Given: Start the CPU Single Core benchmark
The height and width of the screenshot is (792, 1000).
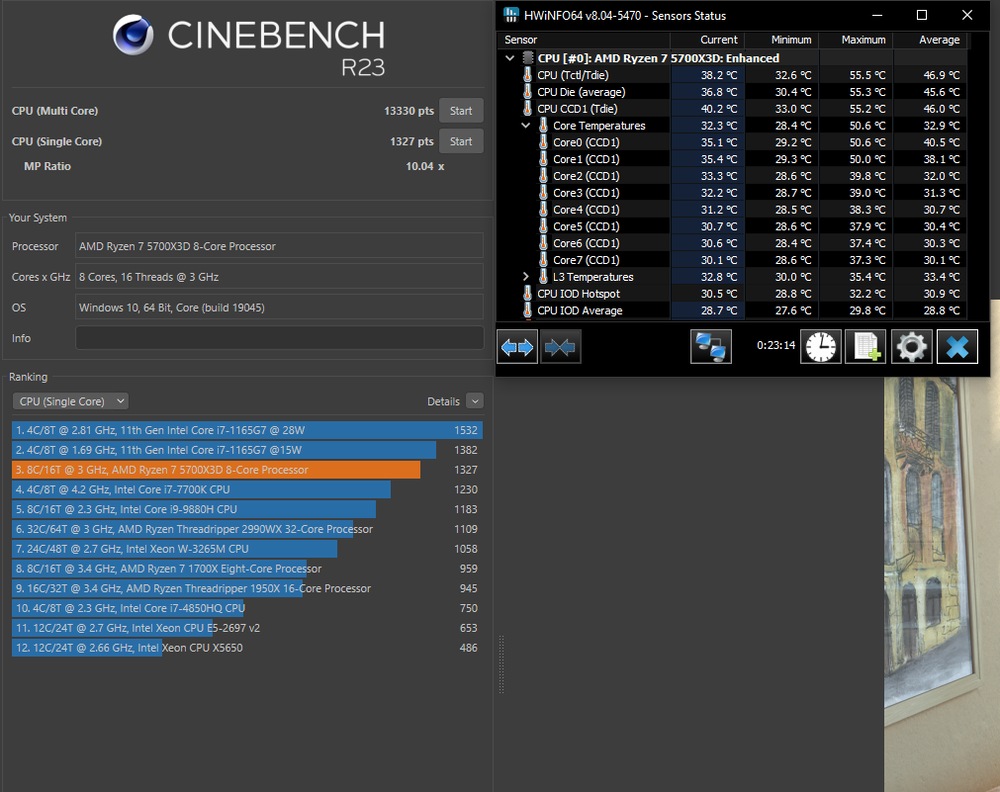Looking at the screenshot, I should click(460, 141).
